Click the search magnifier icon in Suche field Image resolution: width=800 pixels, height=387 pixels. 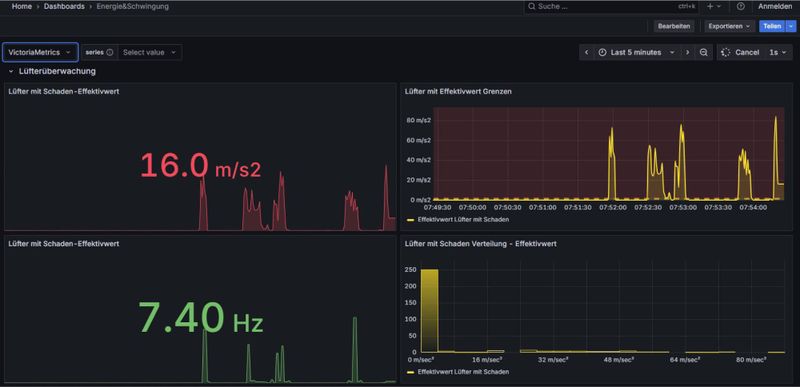click(532, 7)
